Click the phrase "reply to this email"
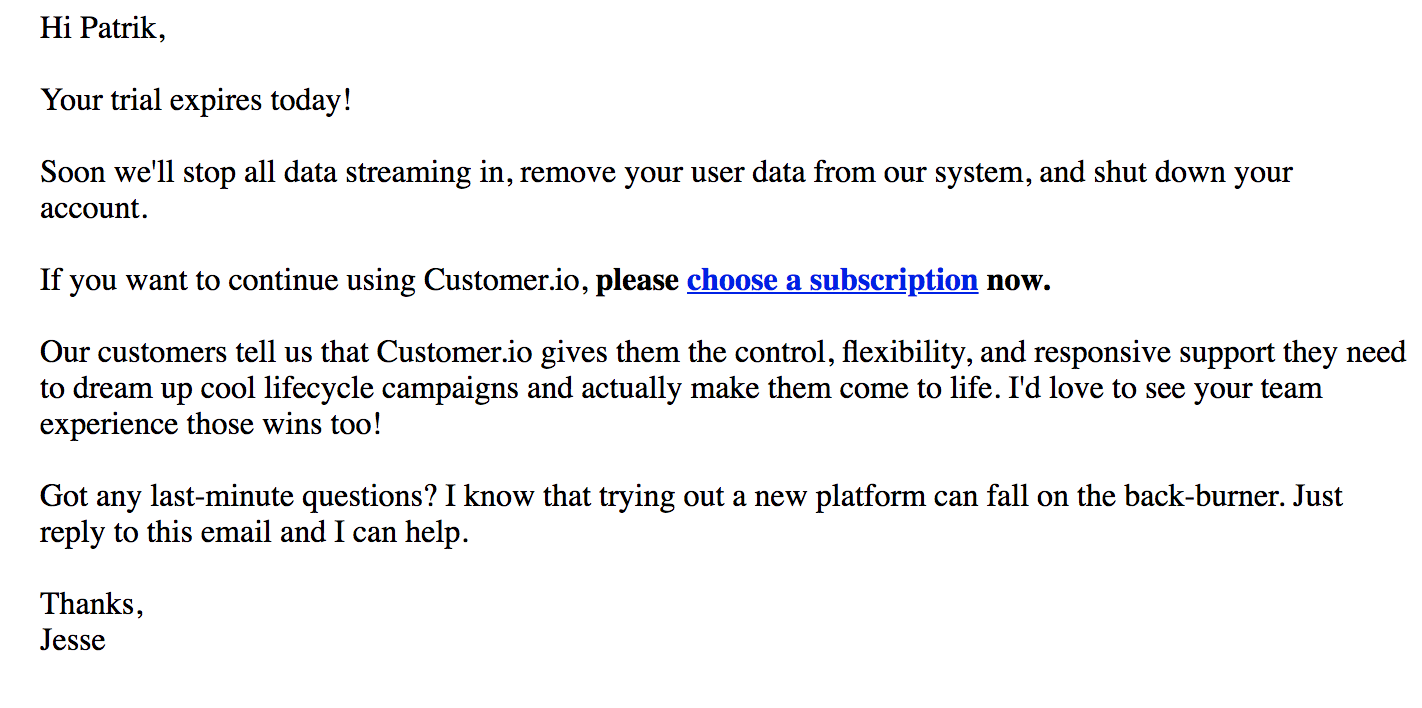The width and height of the screenshot is (1422, 708). (156, 532)
